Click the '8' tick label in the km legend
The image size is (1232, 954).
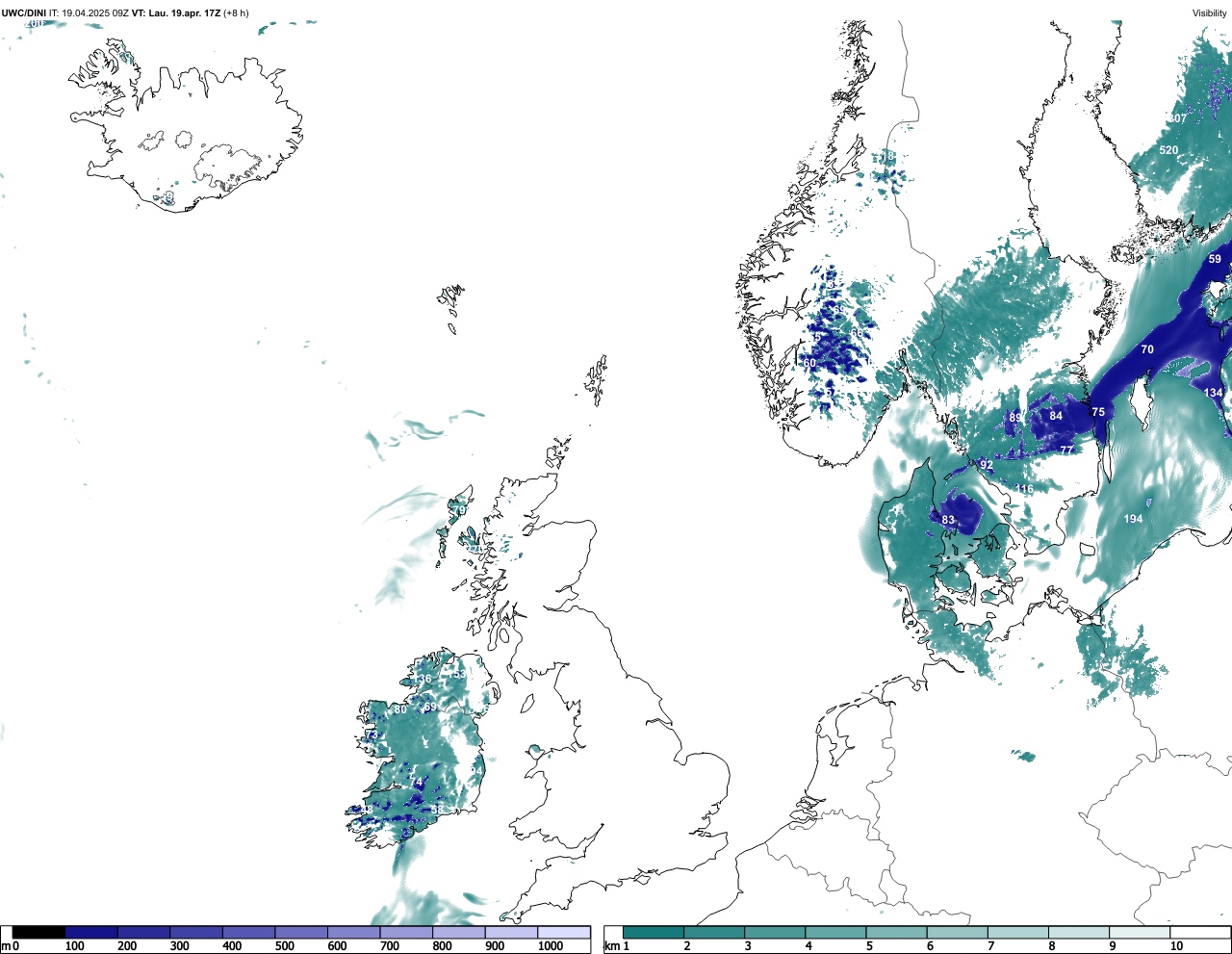pos(1052,946)
